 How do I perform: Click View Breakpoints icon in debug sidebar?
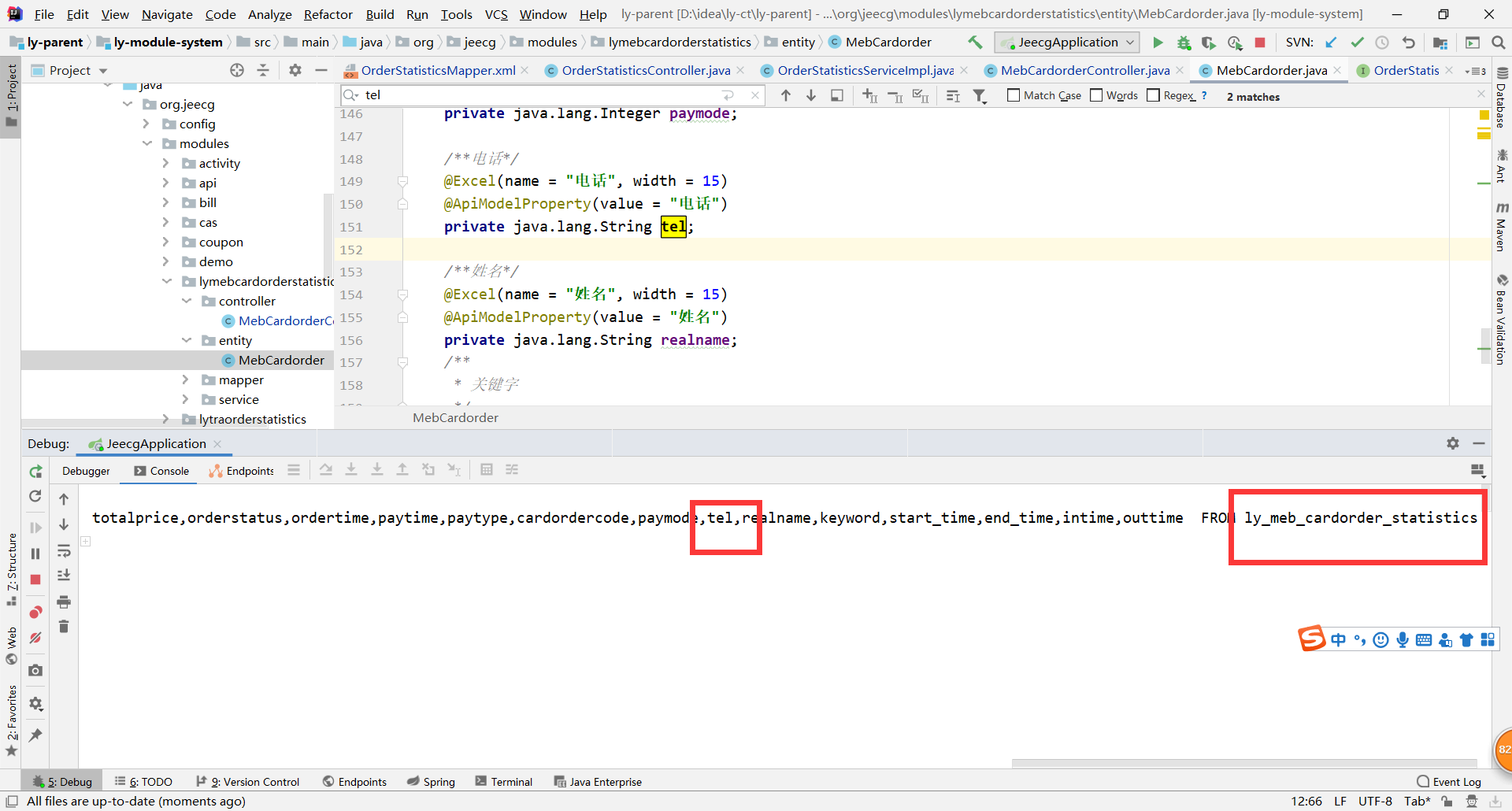pyautogui.click(x=35, y=612)
